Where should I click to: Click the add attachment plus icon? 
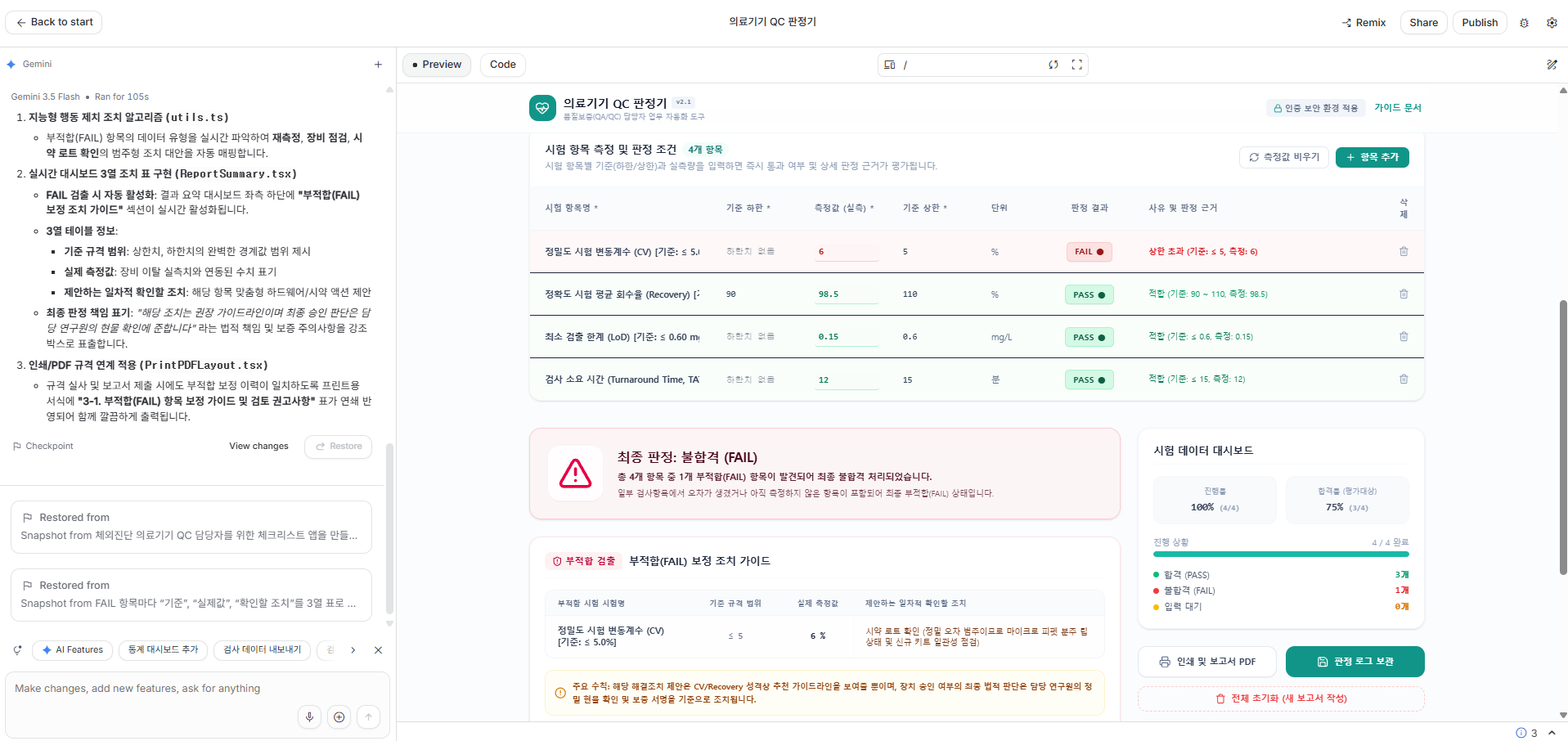(x=339, y=717)
